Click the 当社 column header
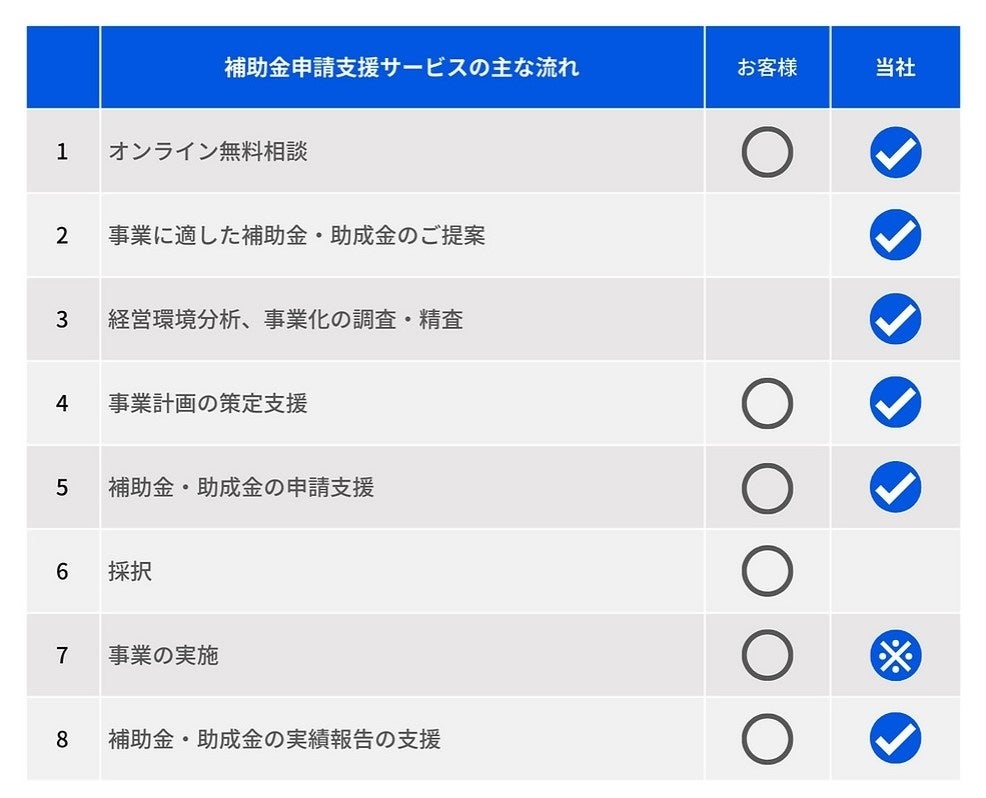 (x=895, y=68)
